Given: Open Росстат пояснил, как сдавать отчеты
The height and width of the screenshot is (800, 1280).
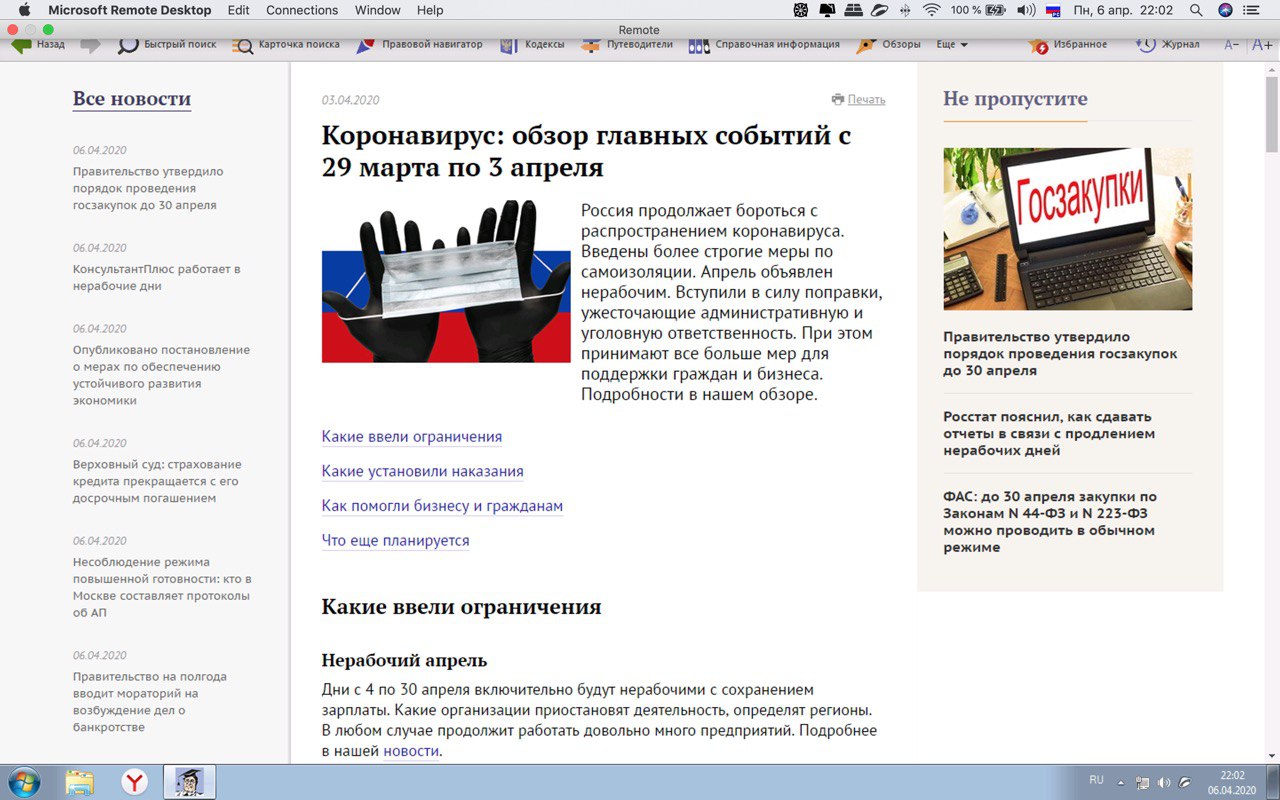Looking at the screenshot, I should pyautogui.click(x=1049, y=433).
